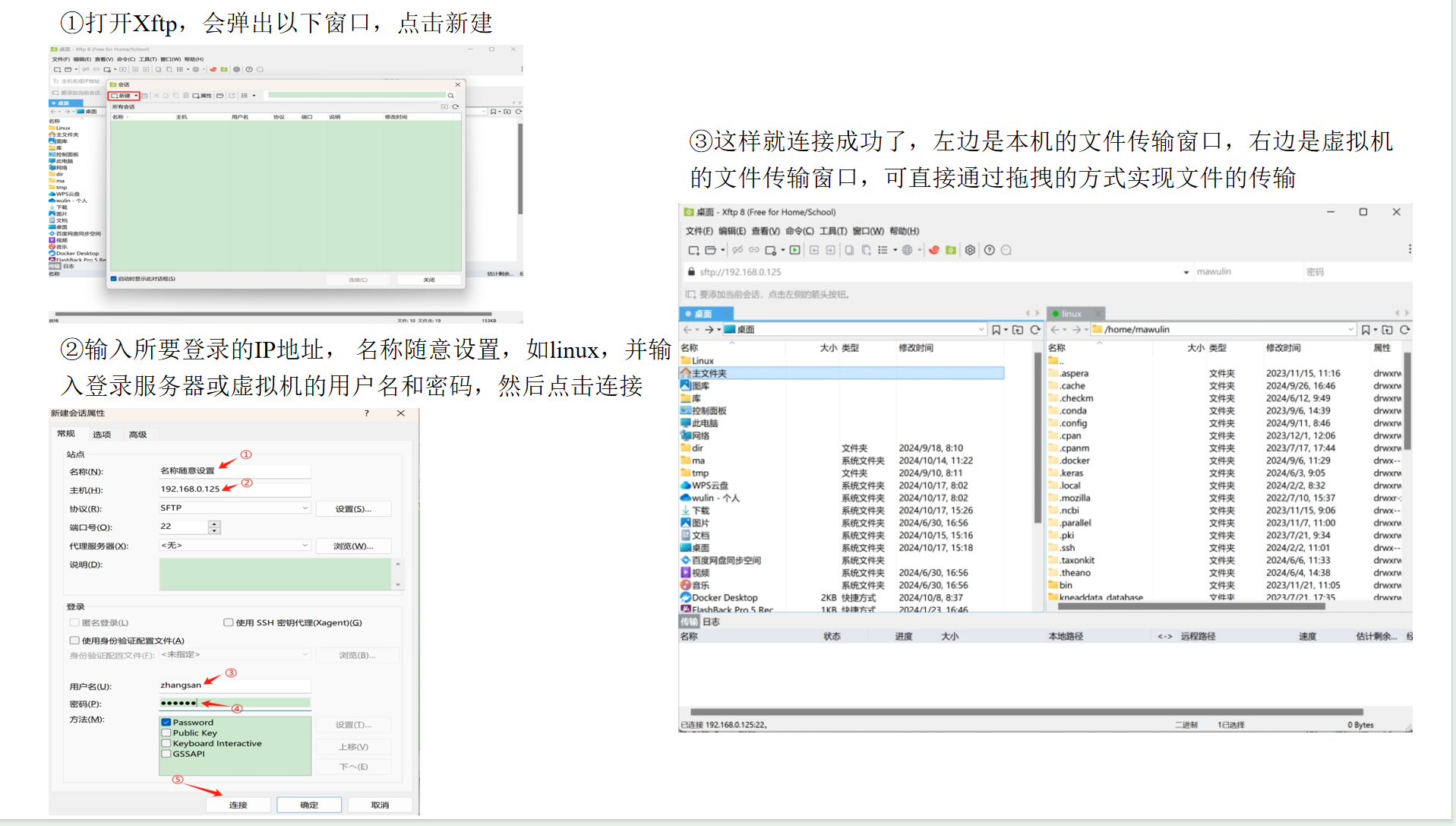Click the bookmark icon in the local 桌面 pane
Viewport: 1456px width, 826px height.
tap(996, 330)
